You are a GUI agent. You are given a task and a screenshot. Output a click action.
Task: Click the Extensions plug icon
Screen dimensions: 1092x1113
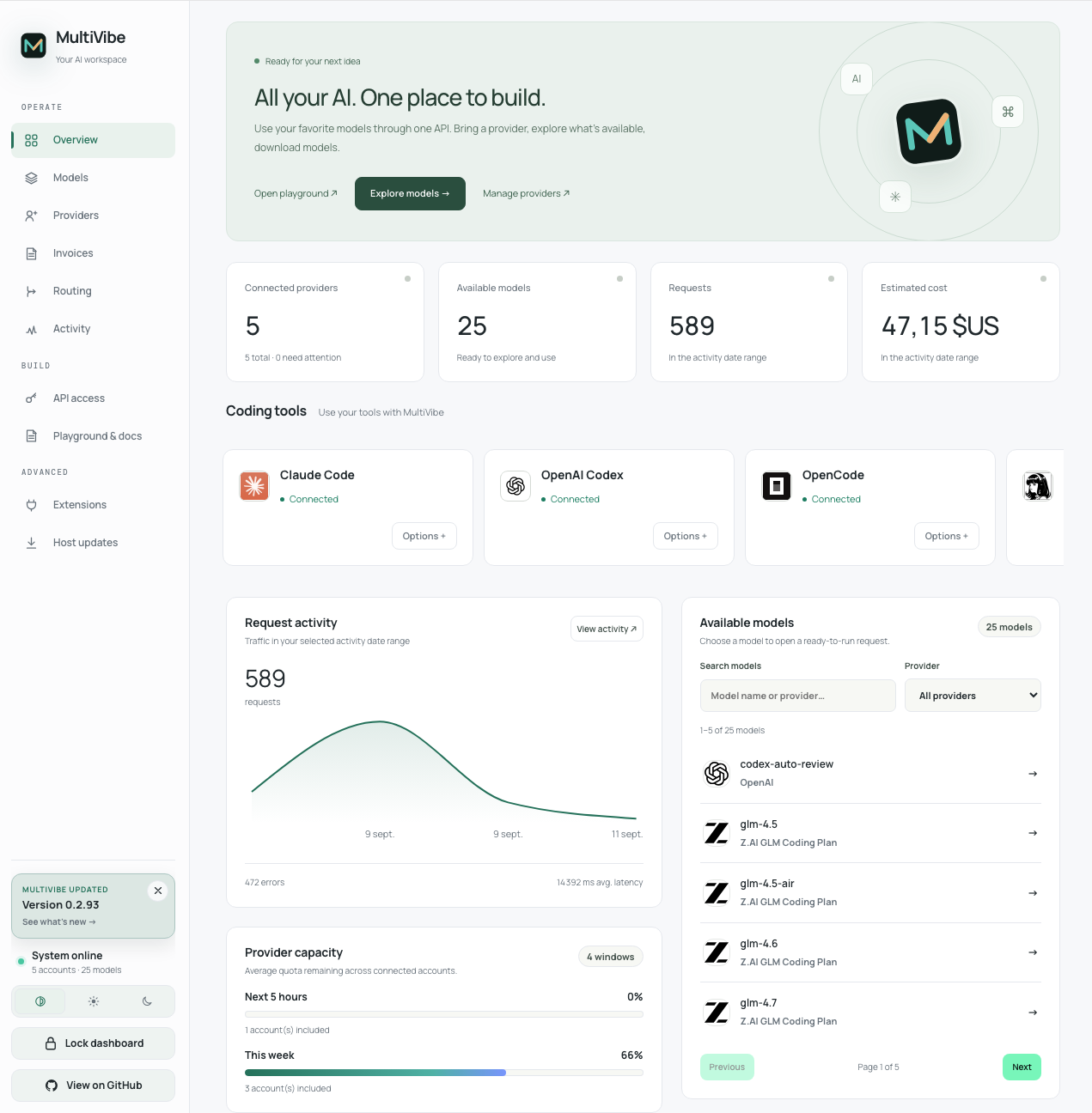(x=31, y=505)
